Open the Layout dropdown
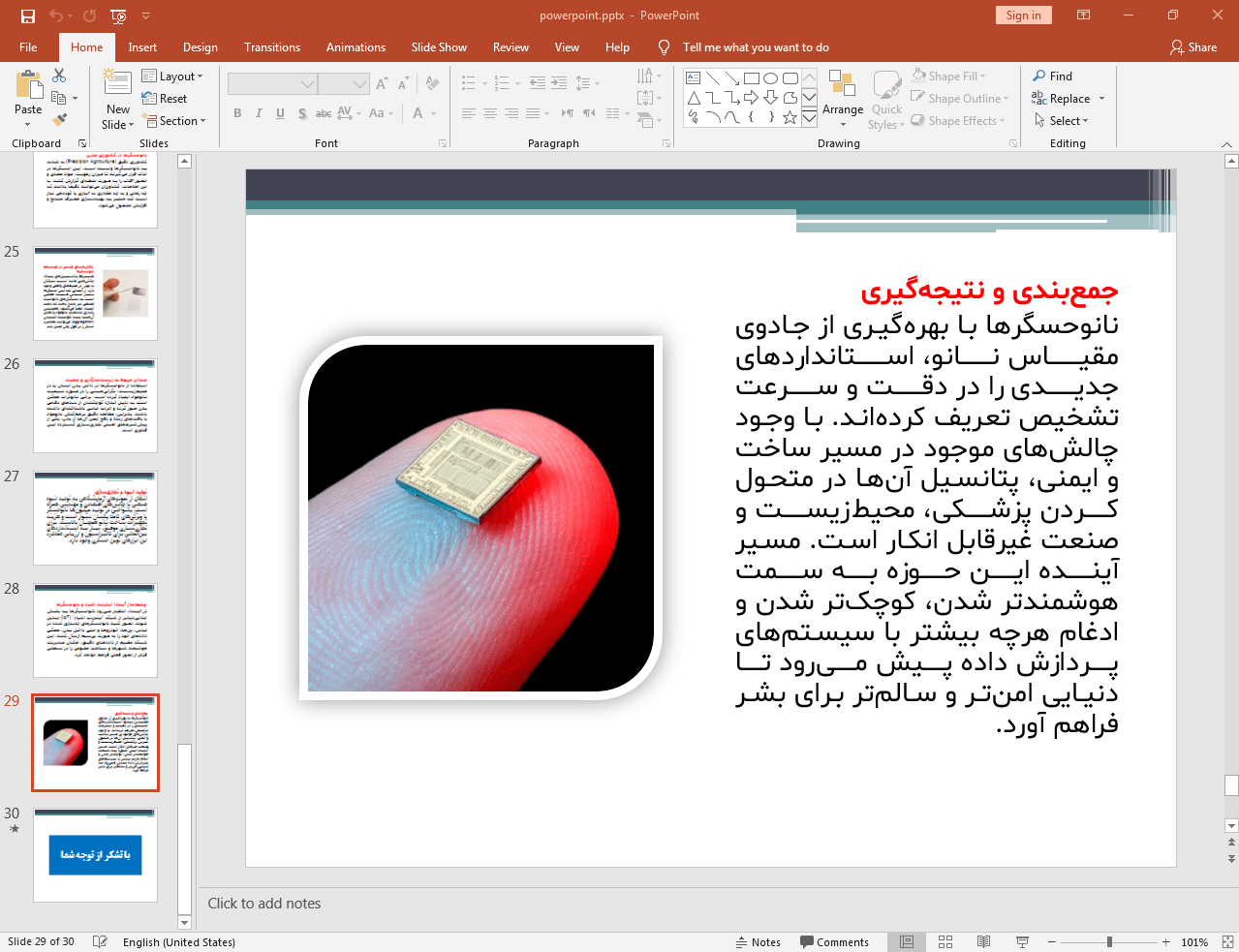The width and height of the screenshot is (1239, 952). [172, 76]
